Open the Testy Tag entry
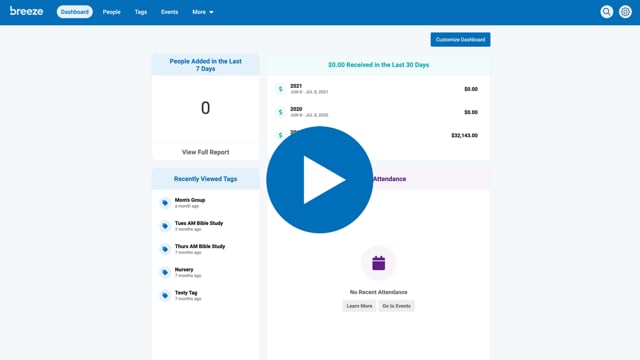 [x=186, y=293]
